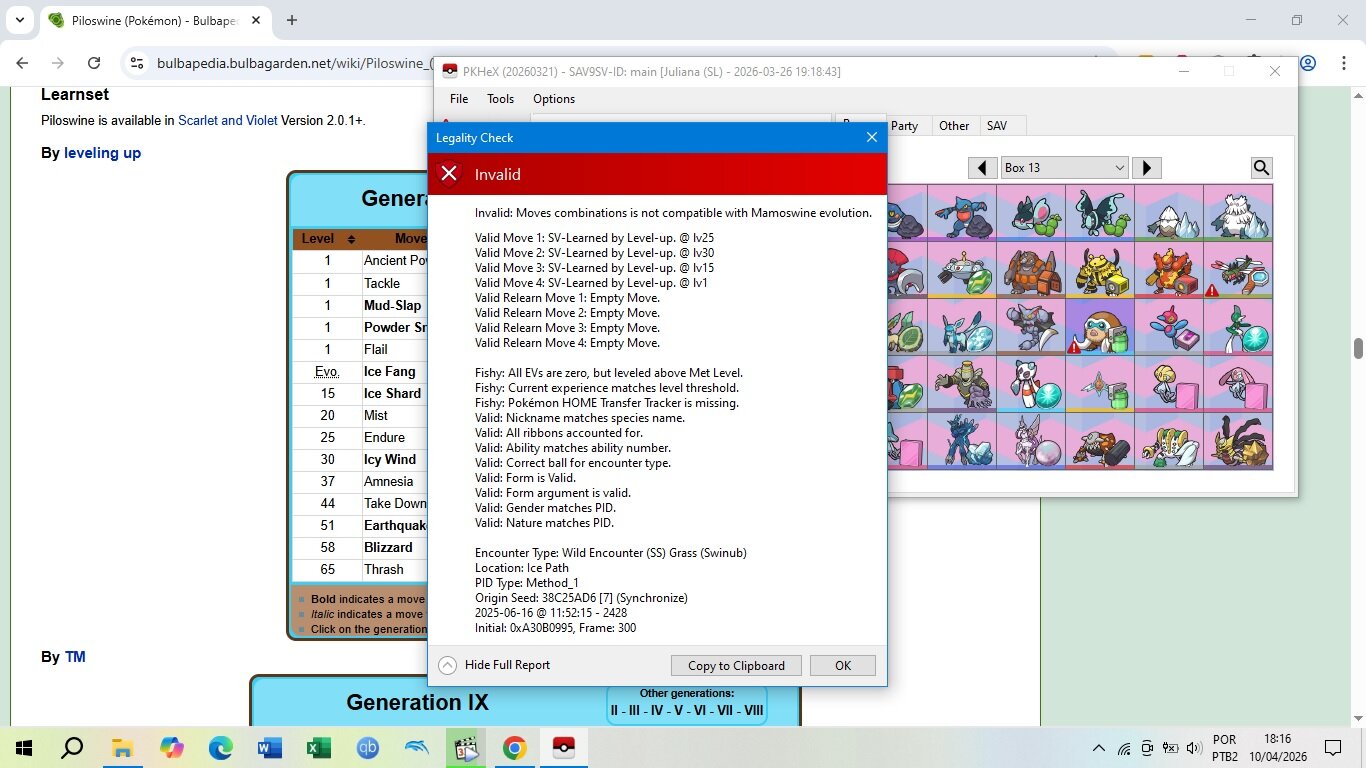Go to the previous box with left arrow
This screenshot has width=1366, height=768.
pyautogui.click(x=983, y=168)
